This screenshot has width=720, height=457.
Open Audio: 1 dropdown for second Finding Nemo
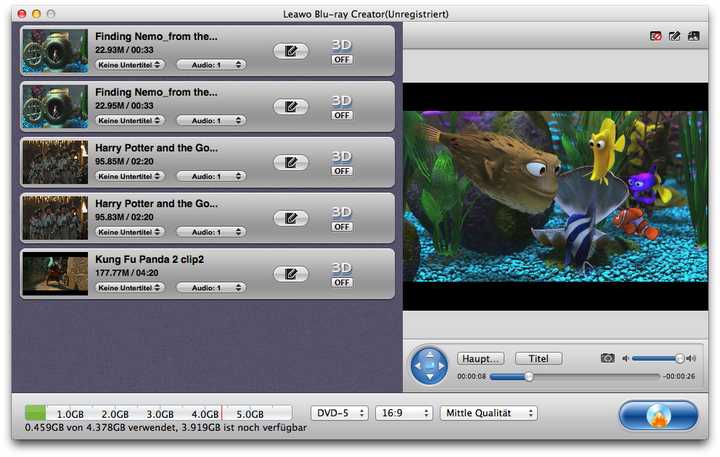point(211,120)
